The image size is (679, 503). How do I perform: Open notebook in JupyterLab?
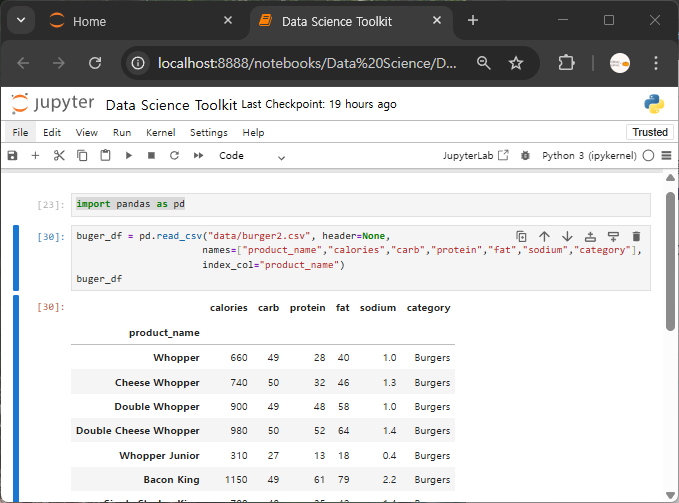pos(475,155)
